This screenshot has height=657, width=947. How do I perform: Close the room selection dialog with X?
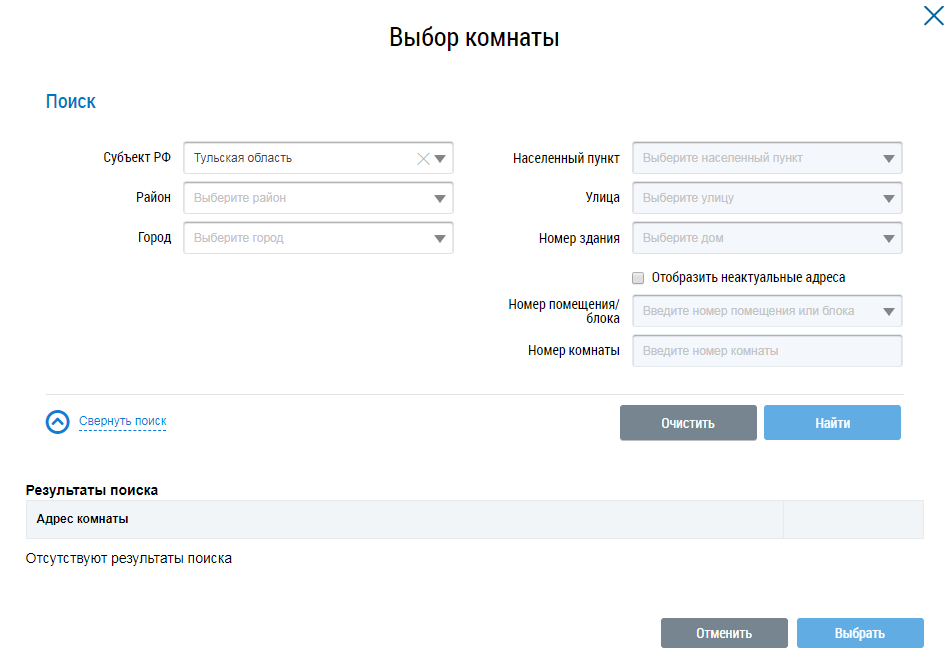click(932, 15)
